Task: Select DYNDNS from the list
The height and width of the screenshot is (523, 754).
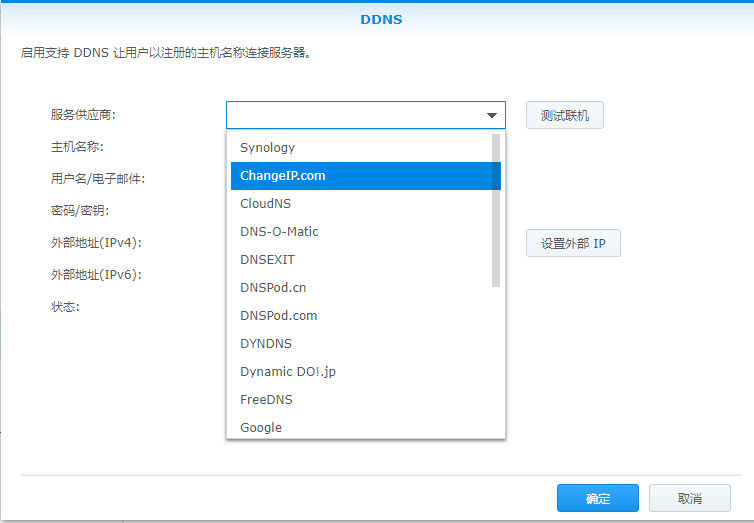Action: coord(366,344)
